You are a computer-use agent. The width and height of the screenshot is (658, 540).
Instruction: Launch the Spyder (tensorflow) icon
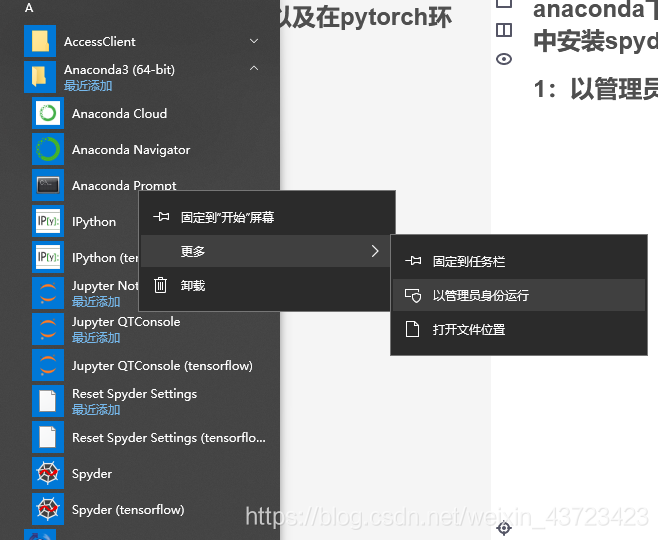pyautogui.click(x=48, y=509)
